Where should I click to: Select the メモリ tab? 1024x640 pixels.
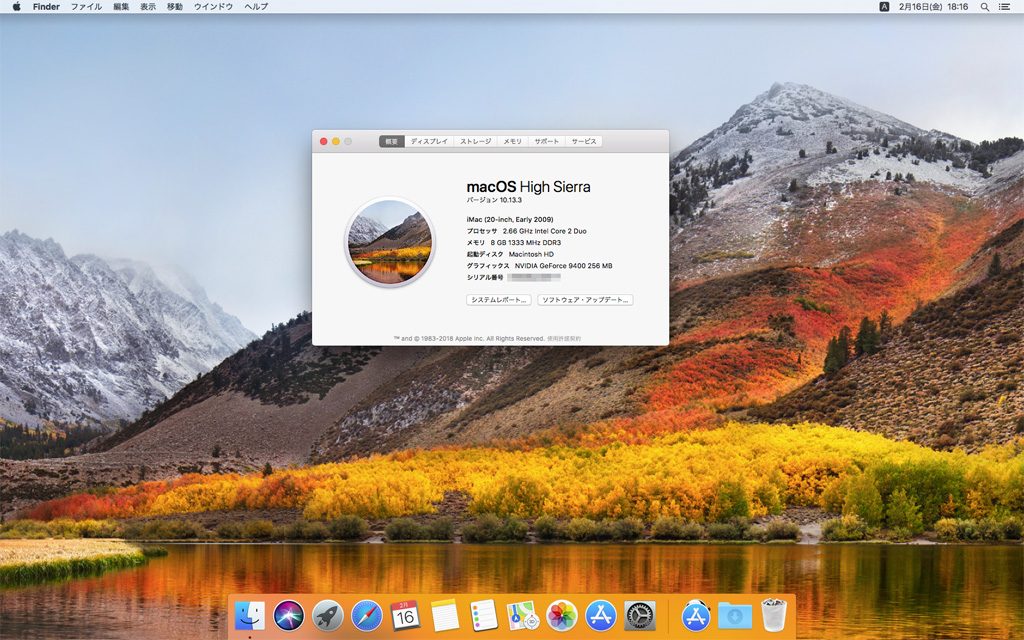(511, 141)
